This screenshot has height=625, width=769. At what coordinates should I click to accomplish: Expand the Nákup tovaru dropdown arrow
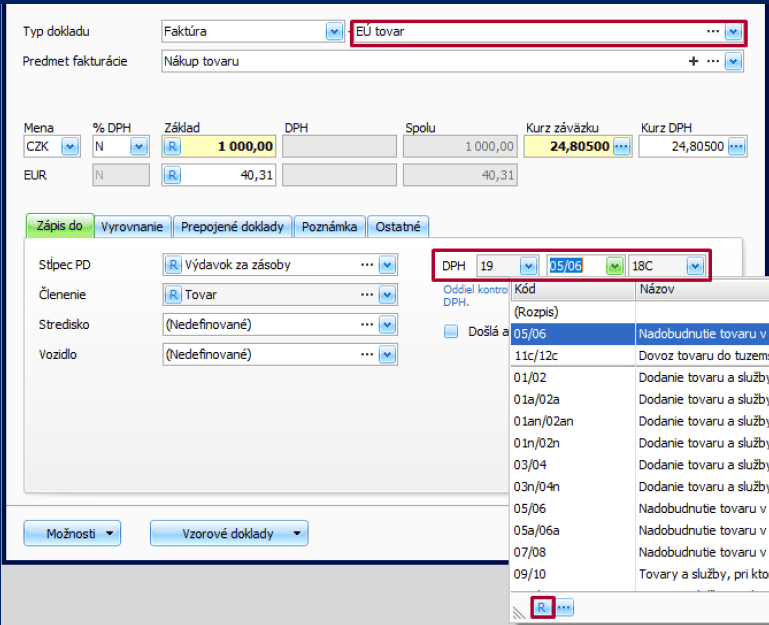[733, 62]
